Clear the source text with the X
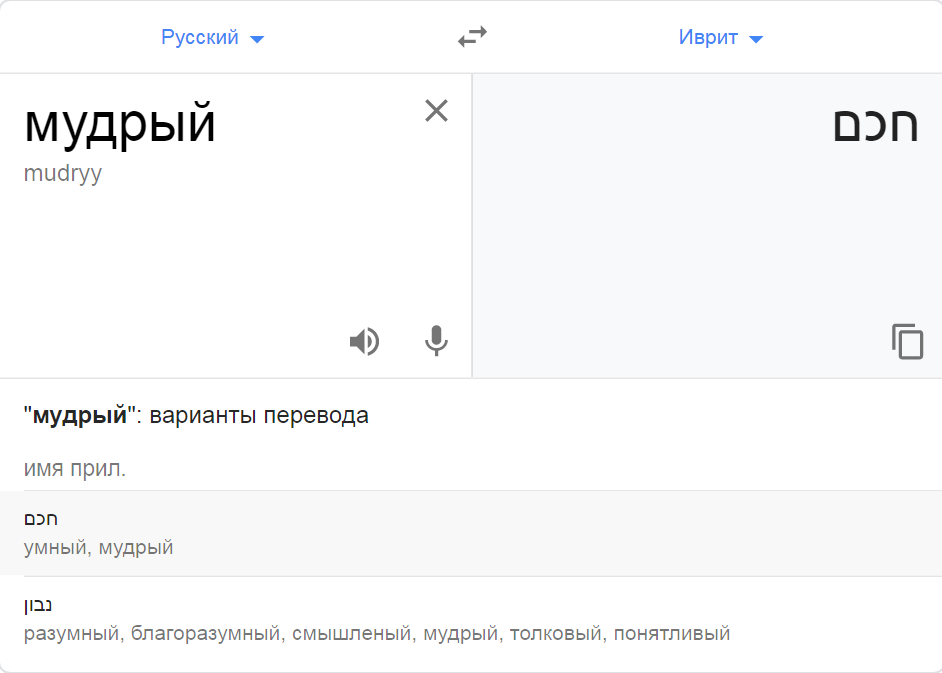 tap(436, 110)
